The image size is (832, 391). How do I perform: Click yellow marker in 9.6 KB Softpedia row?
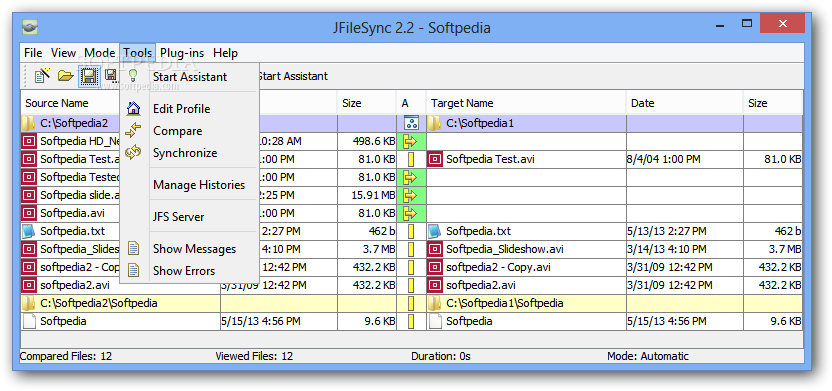(x=411, y=322)
